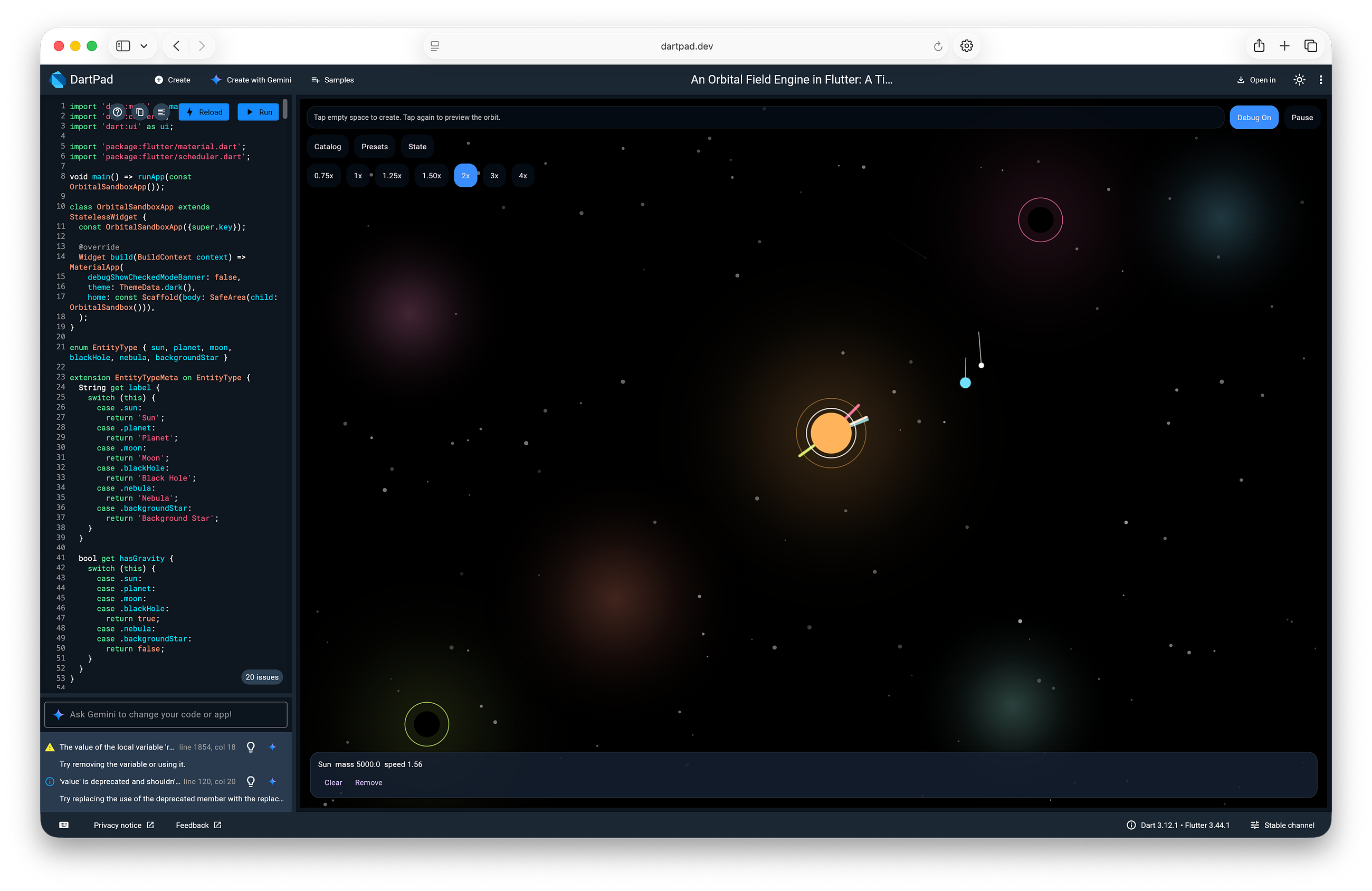Viewport: 1372px width, 891px height.
Task: Click the light bulb for line 120 issue
Action: (x=251, y=781)
